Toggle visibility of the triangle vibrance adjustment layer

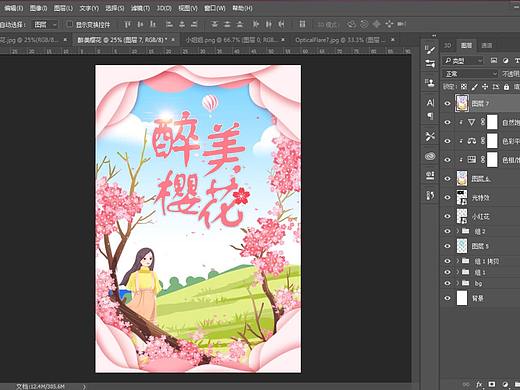pyautogui.click(x=448, y=122)
